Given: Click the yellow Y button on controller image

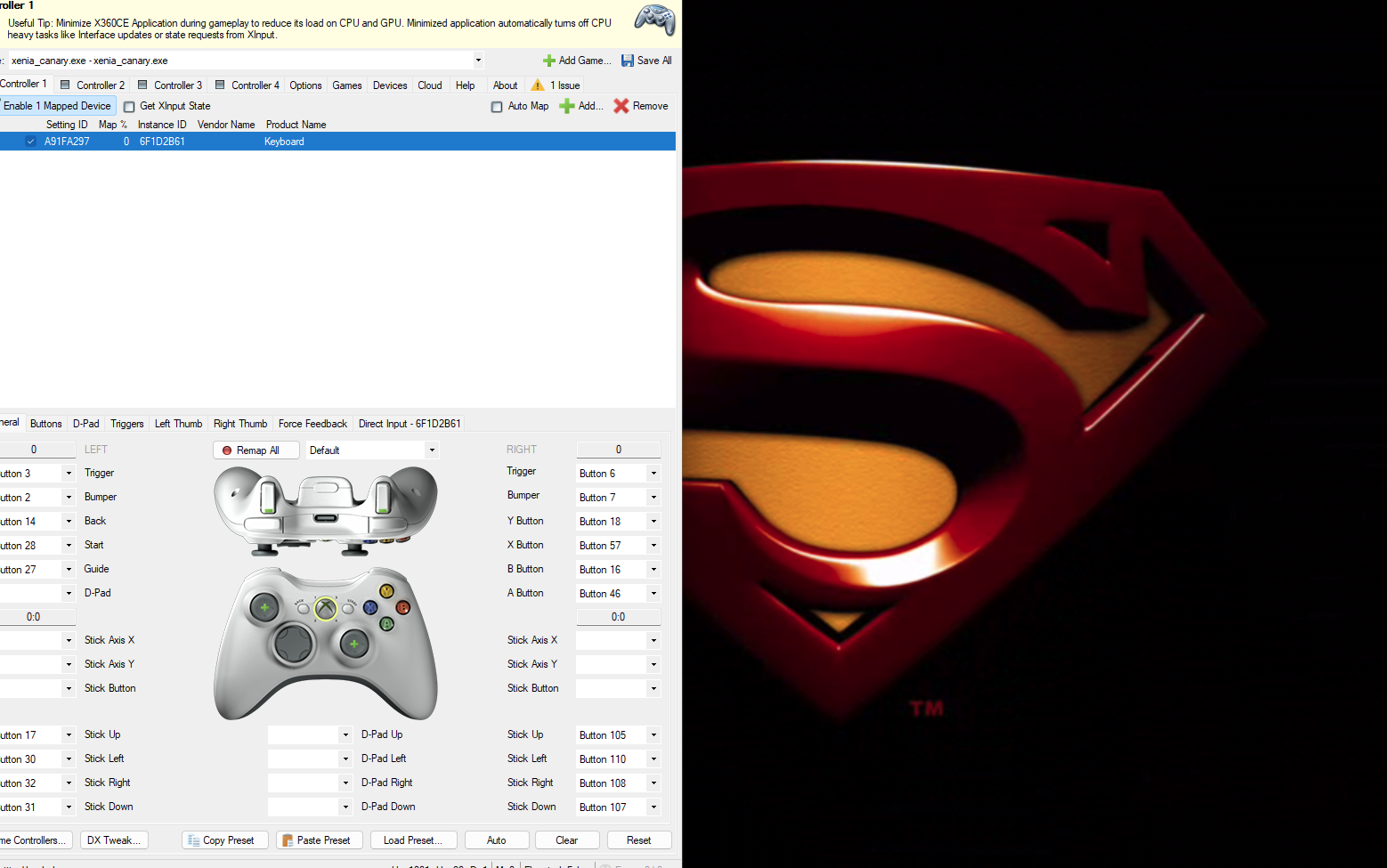Looking at the screenshot, I should 386,591.
